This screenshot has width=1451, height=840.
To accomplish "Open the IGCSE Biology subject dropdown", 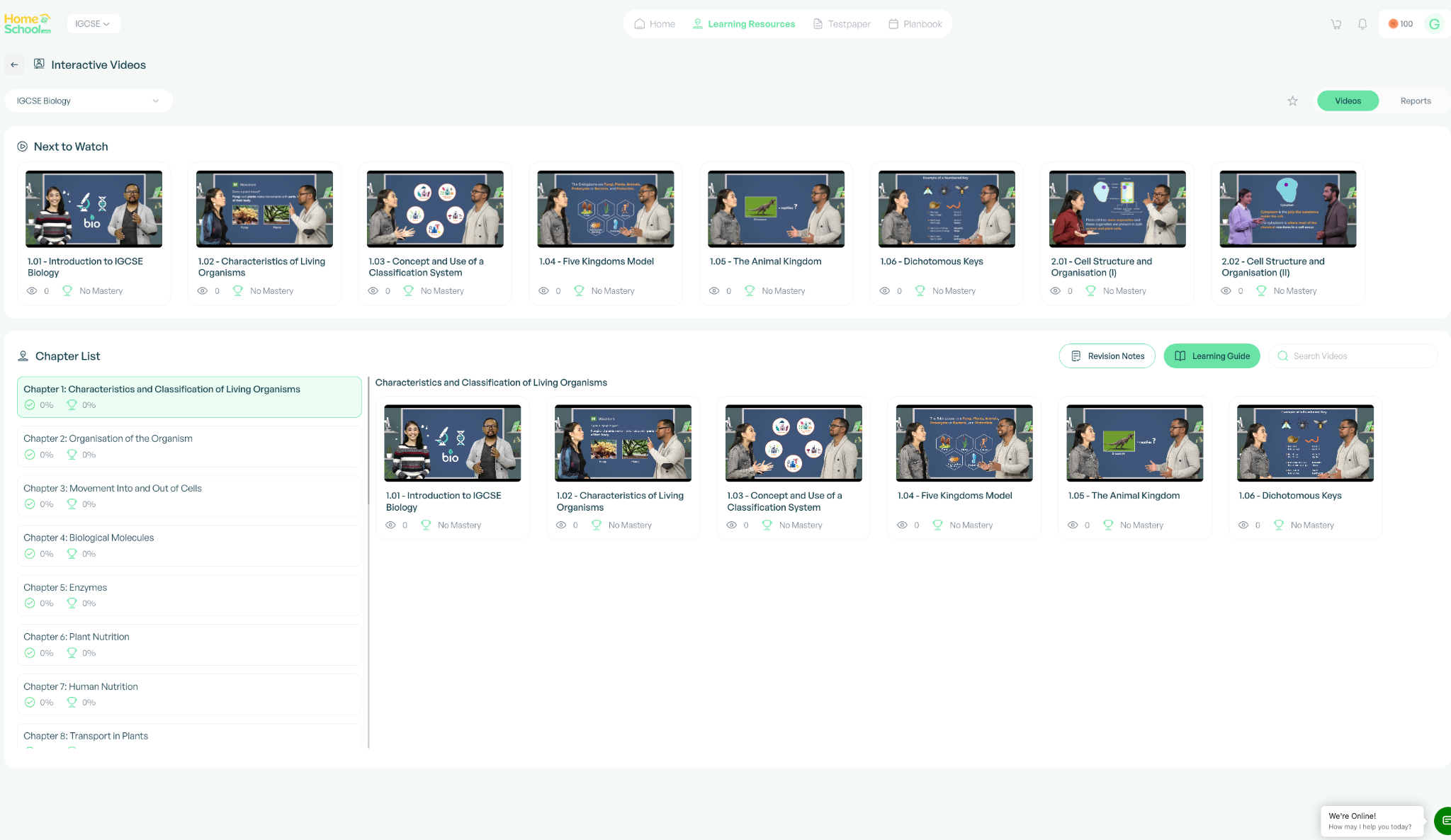I will tap(89, 101).
